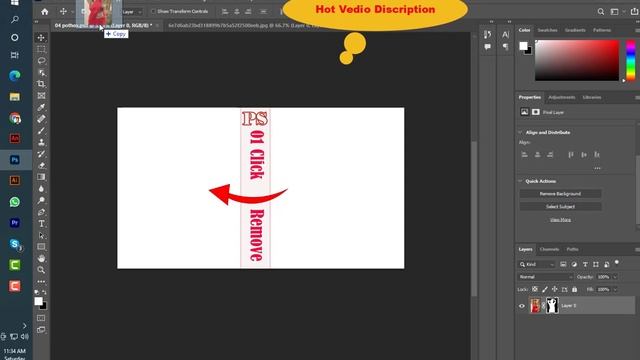Select the Eyedropper tool
Screen dimensions: 640x360
pyautogui.click(x=41, y=107)
